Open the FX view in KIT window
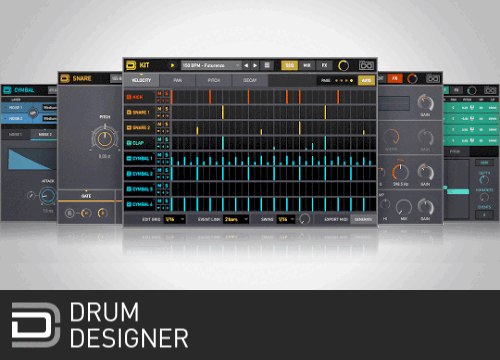Viewport: 500px width, 360px height. (x=324, y=65)
